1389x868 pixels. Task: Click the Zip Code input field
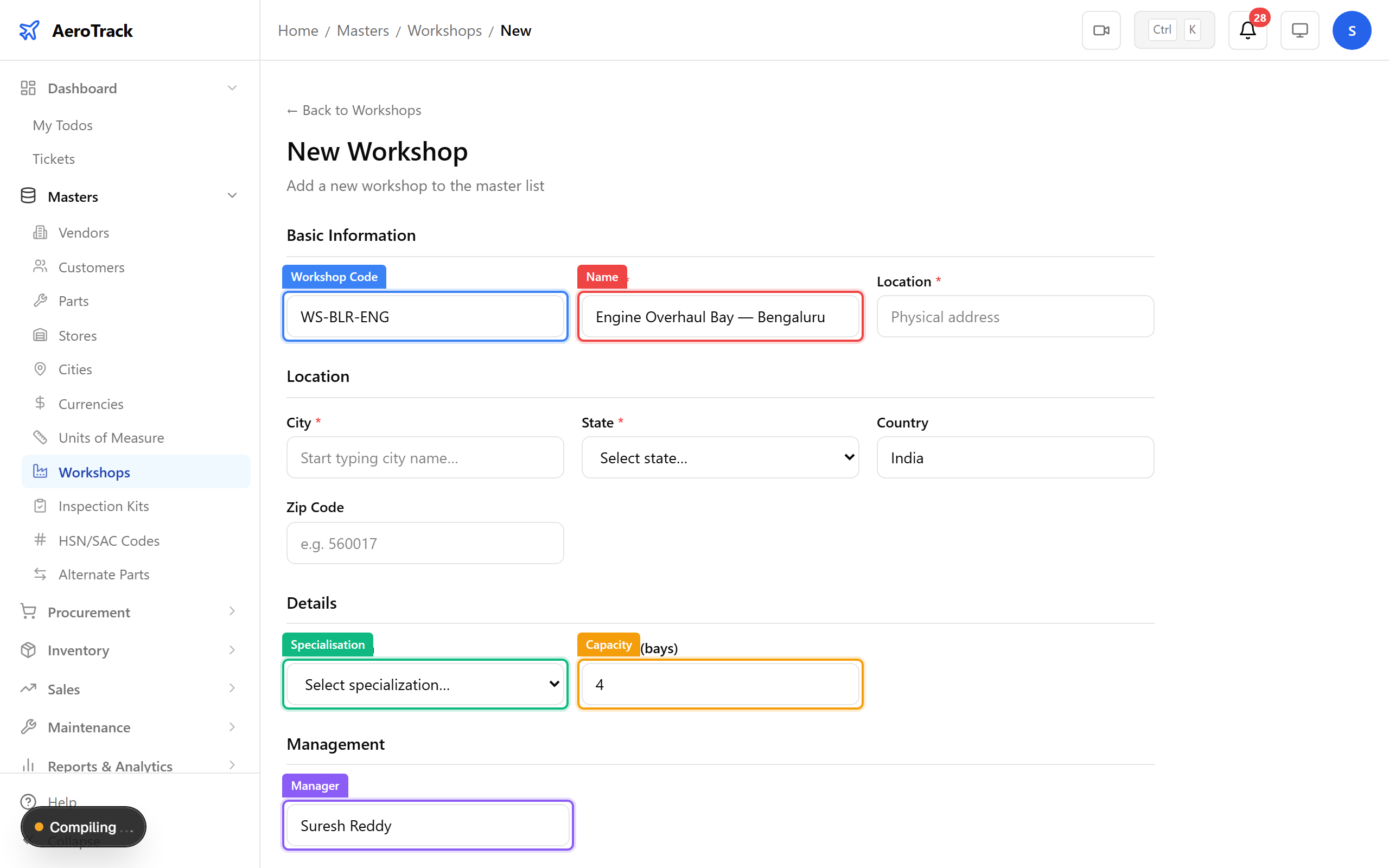[x=424, y=542]
